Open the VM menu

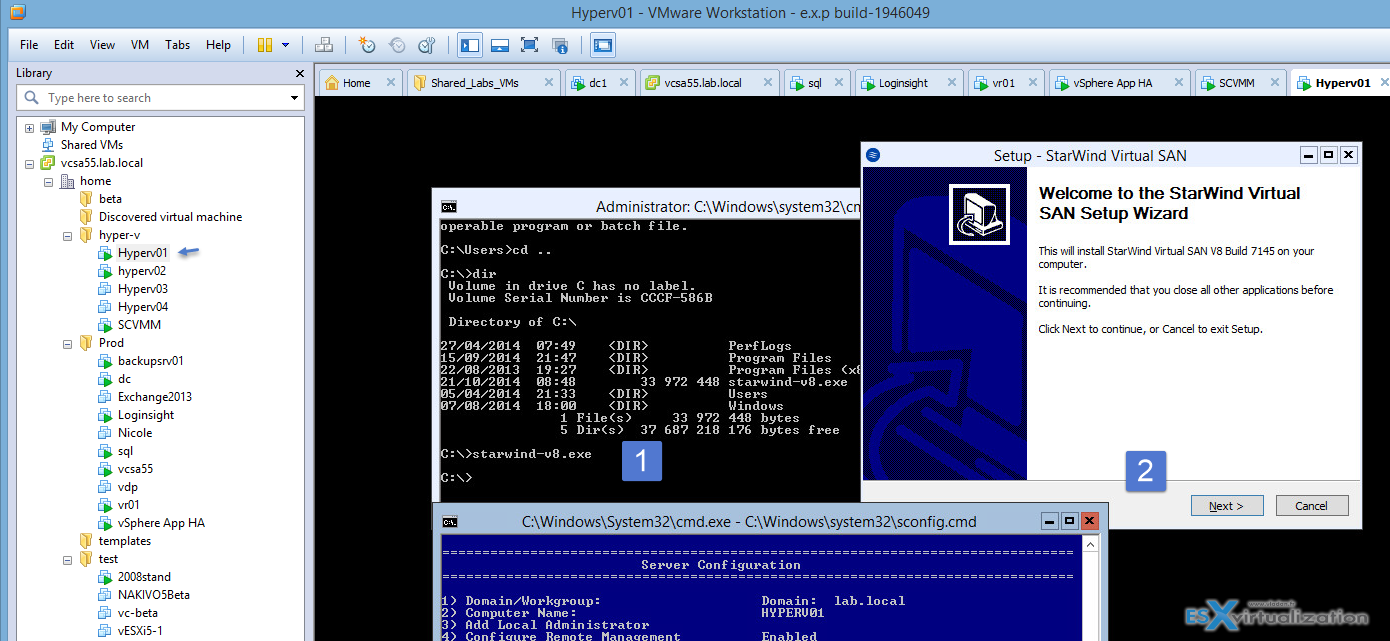tap(140, 45)
